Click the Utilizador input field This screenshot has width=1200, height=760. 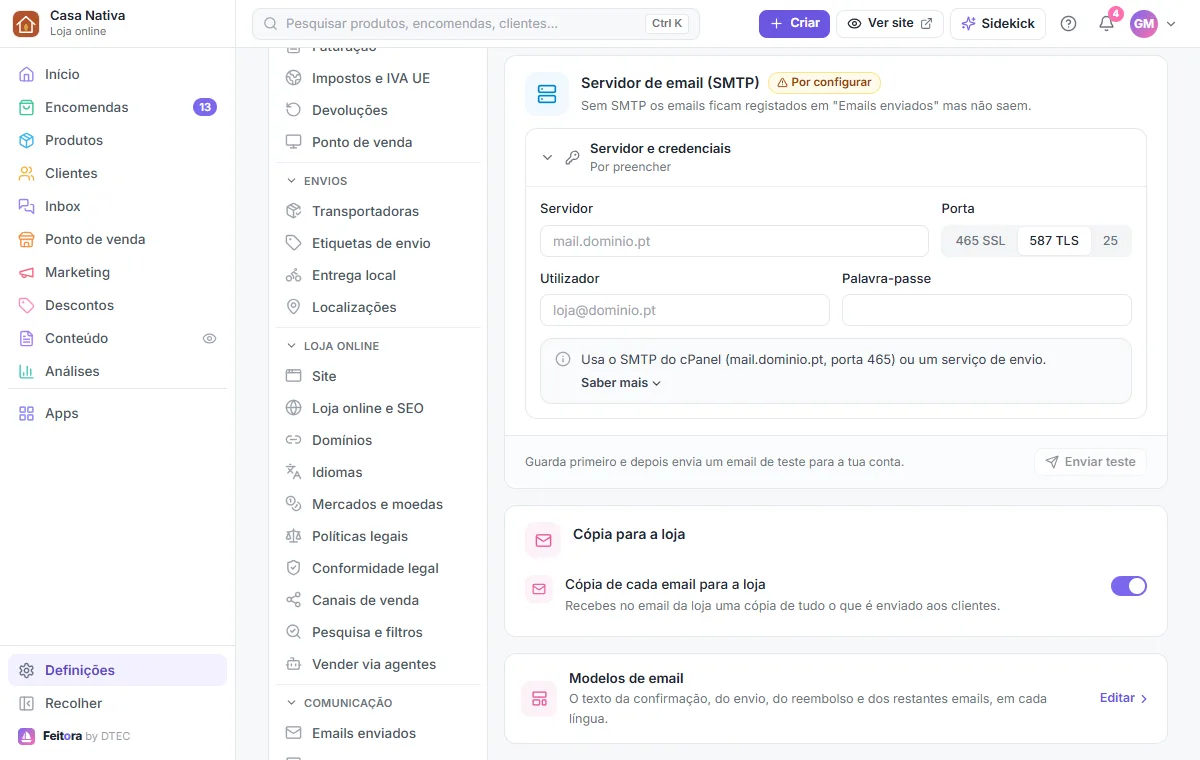point(685,310)
